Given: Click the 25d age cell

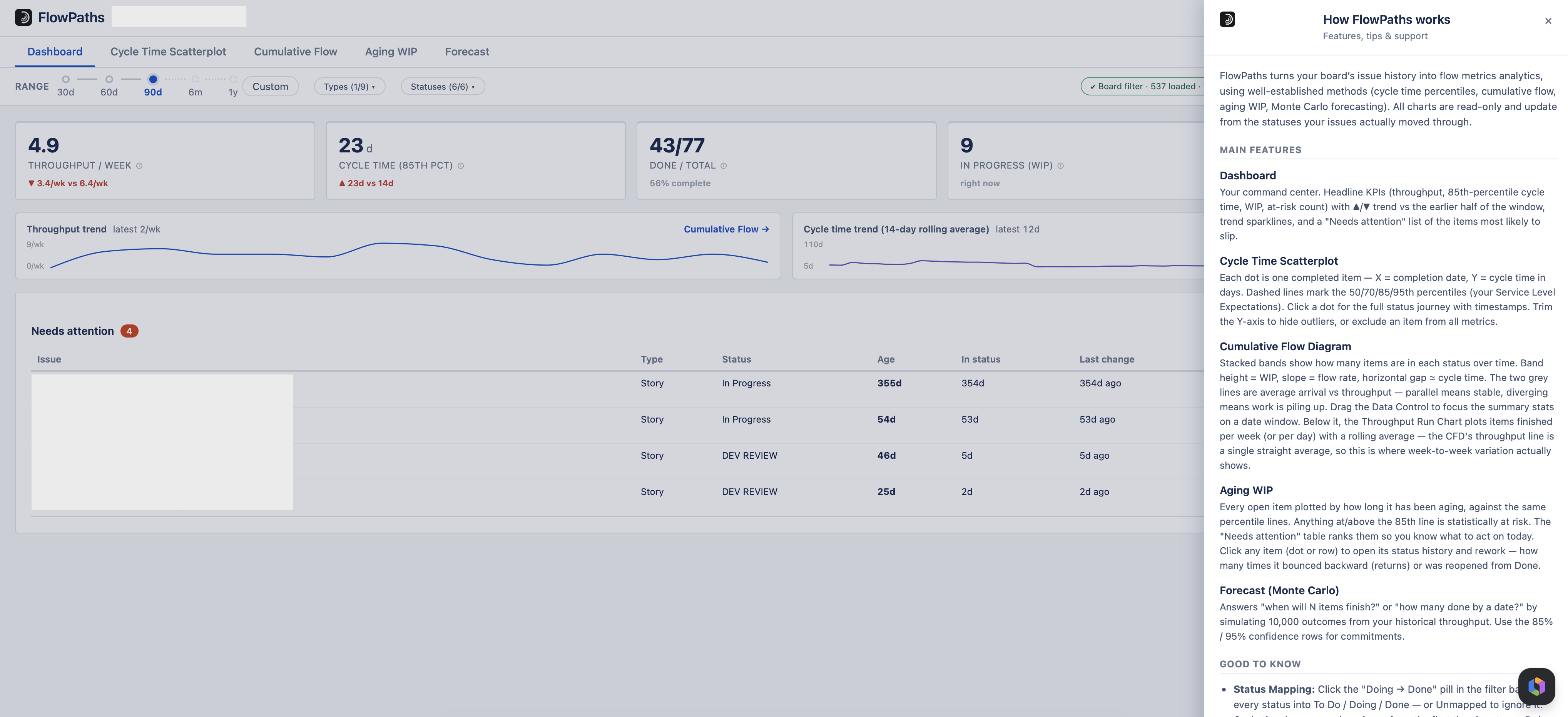Looking at the screenshot, I should tap(886, 492).
